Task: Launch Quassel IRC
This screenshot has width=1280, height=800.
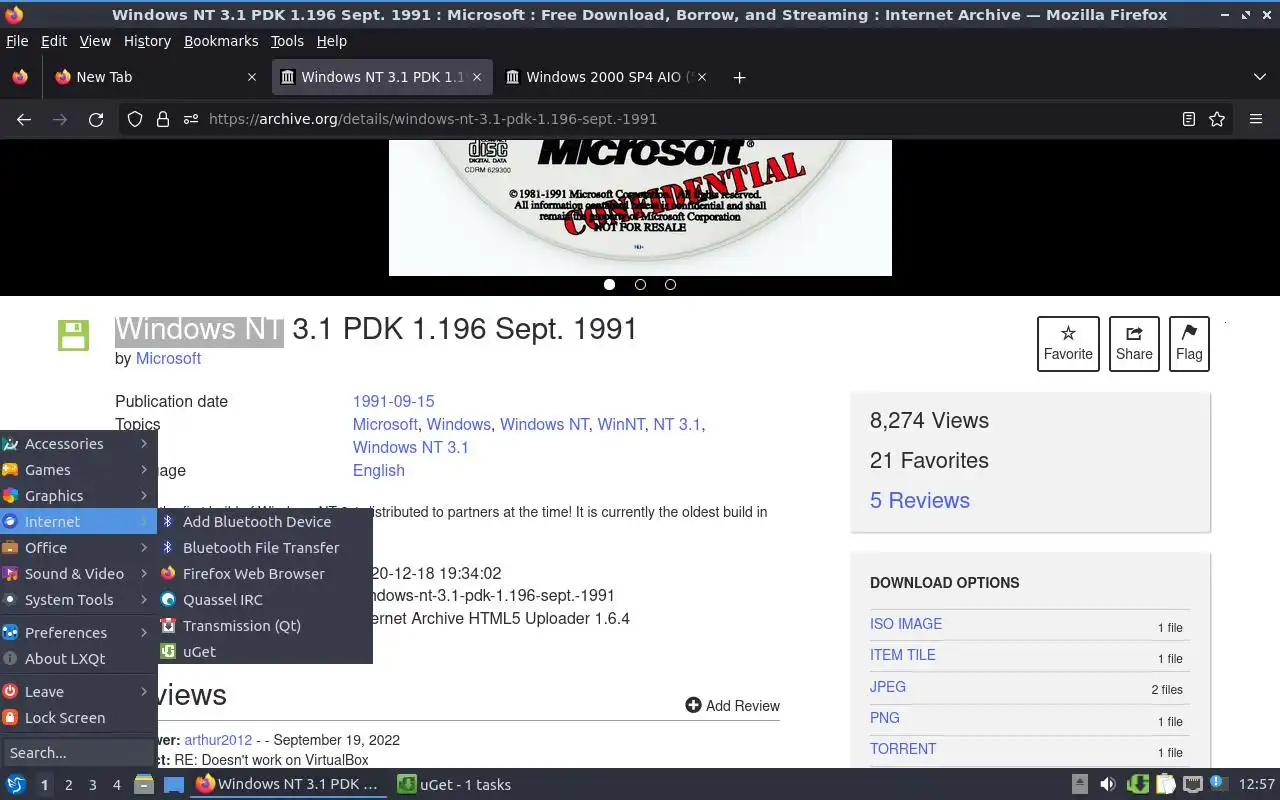Action: pos(265,600)
